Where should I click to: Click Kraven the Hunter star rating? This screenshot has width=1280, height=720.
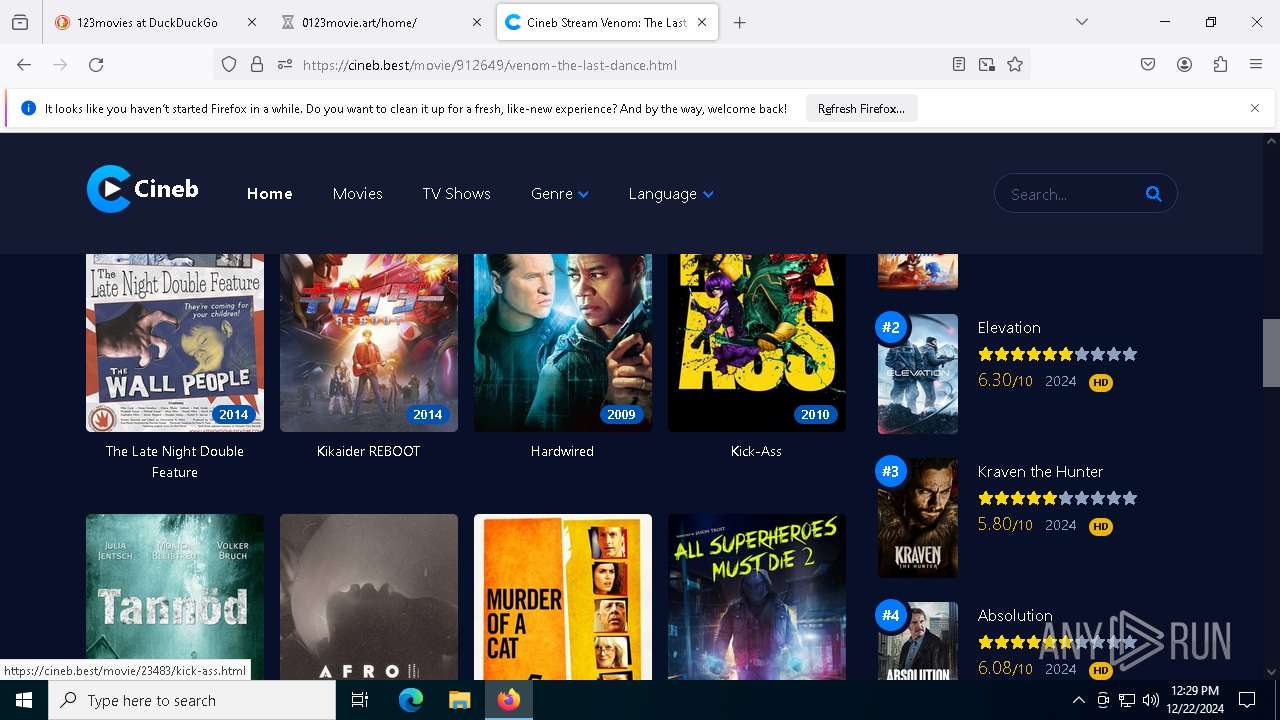(x=1057, y=498)
